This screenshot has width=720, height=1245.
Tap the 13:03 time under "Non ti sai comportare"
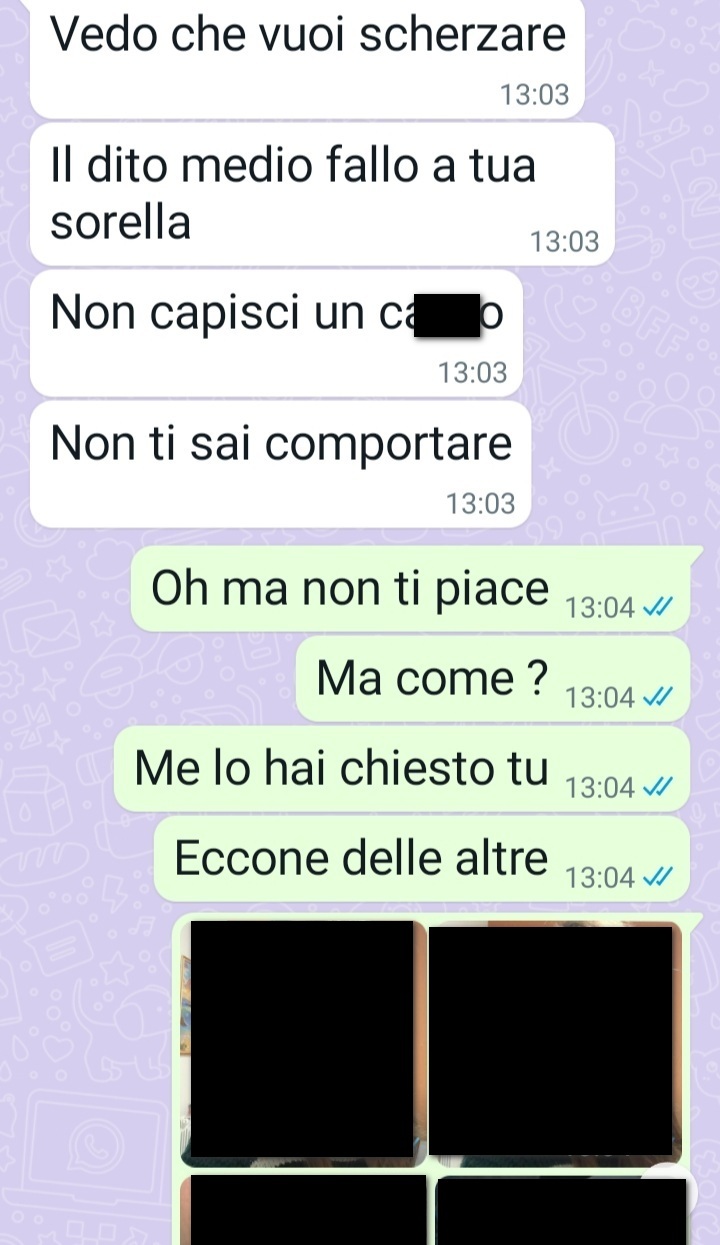481,504
